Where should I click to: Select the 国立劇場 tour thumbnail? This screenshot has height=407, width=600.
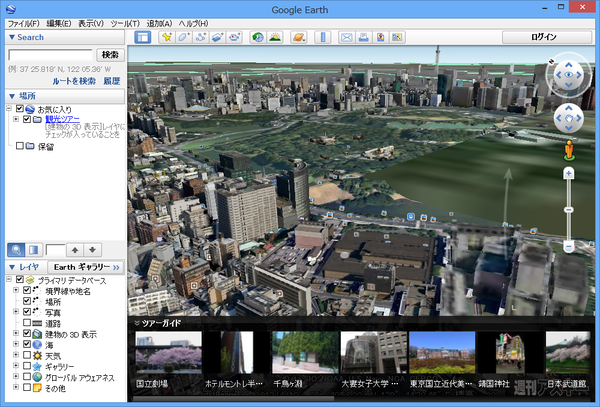[168, 353]
